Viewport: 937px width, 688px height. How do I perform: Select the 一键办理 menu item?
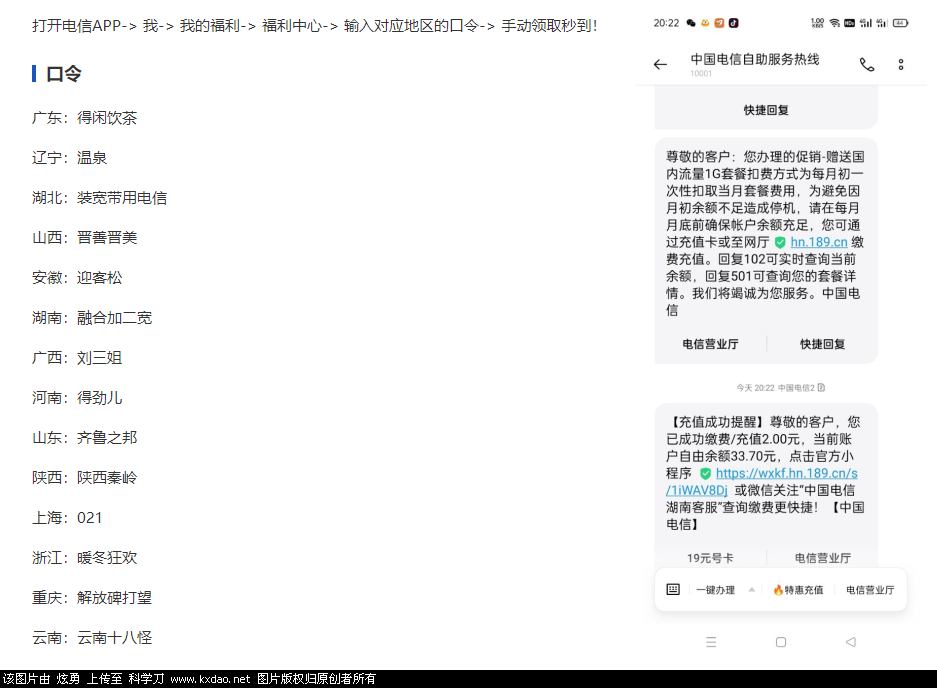[x=716, y=589]
